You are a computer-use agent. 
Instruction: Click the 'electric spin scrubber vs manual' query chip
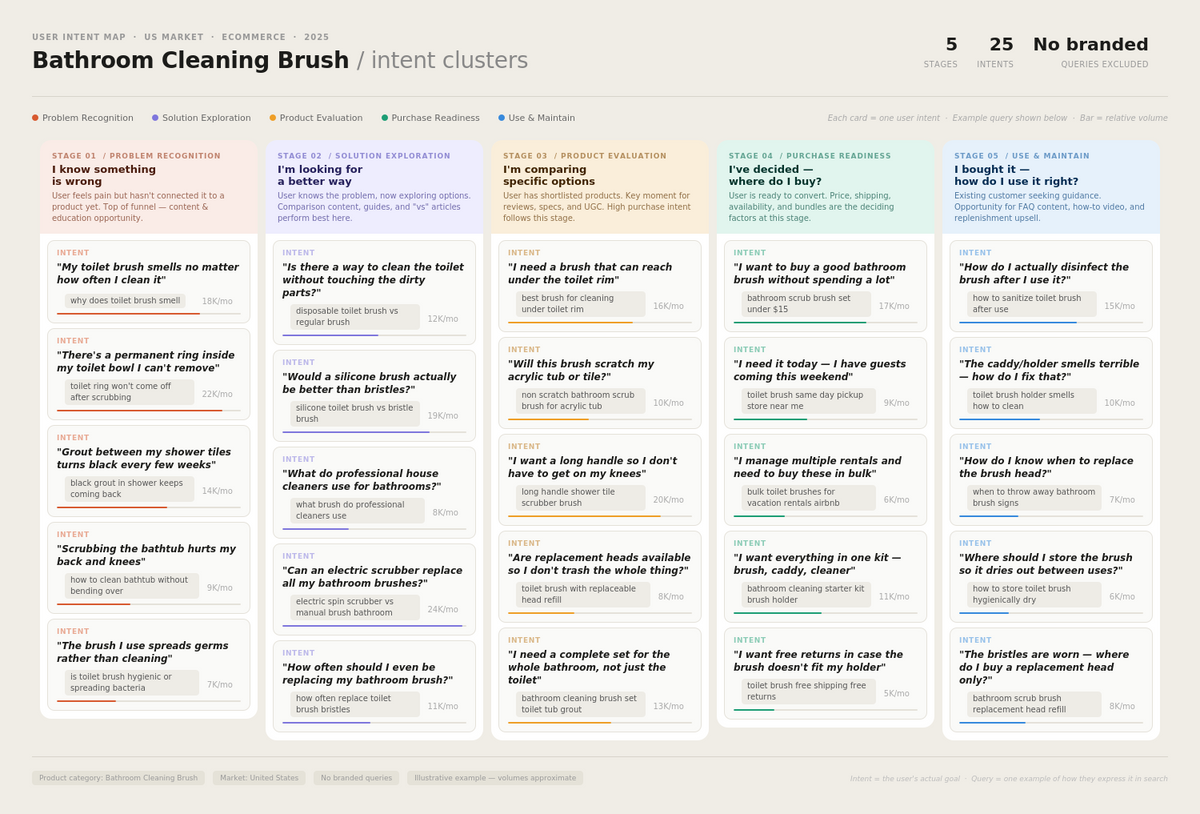pyautogui.click(x=355, y=608)
